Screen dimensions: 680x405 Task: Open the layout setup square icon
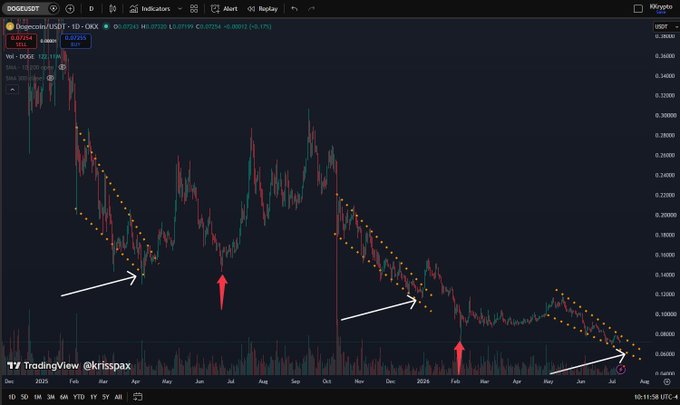tap(638, 9)
